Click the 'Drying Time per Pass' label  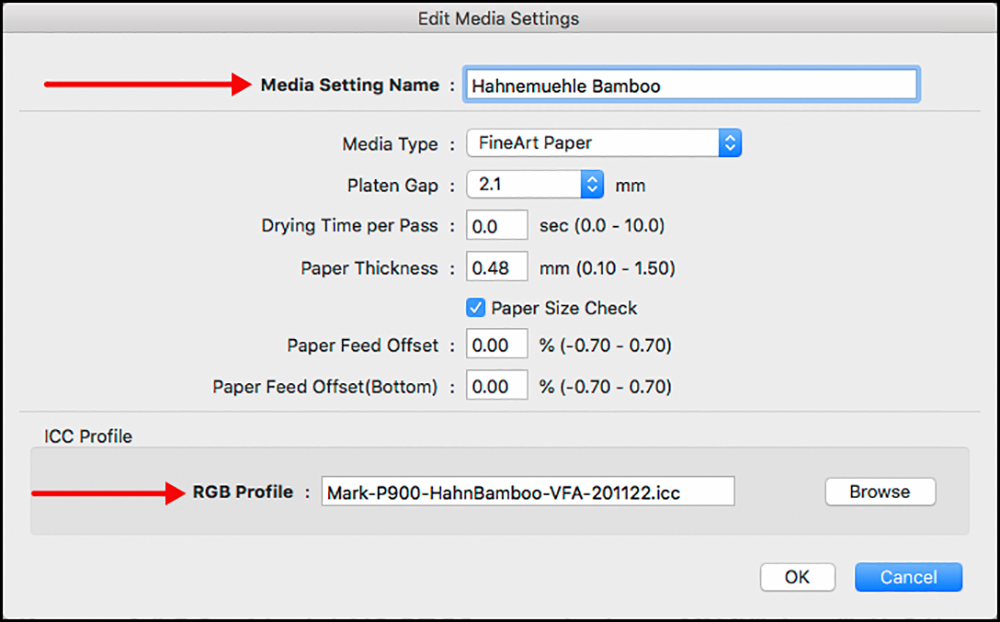pyautogui.click(x=349, y=226)
